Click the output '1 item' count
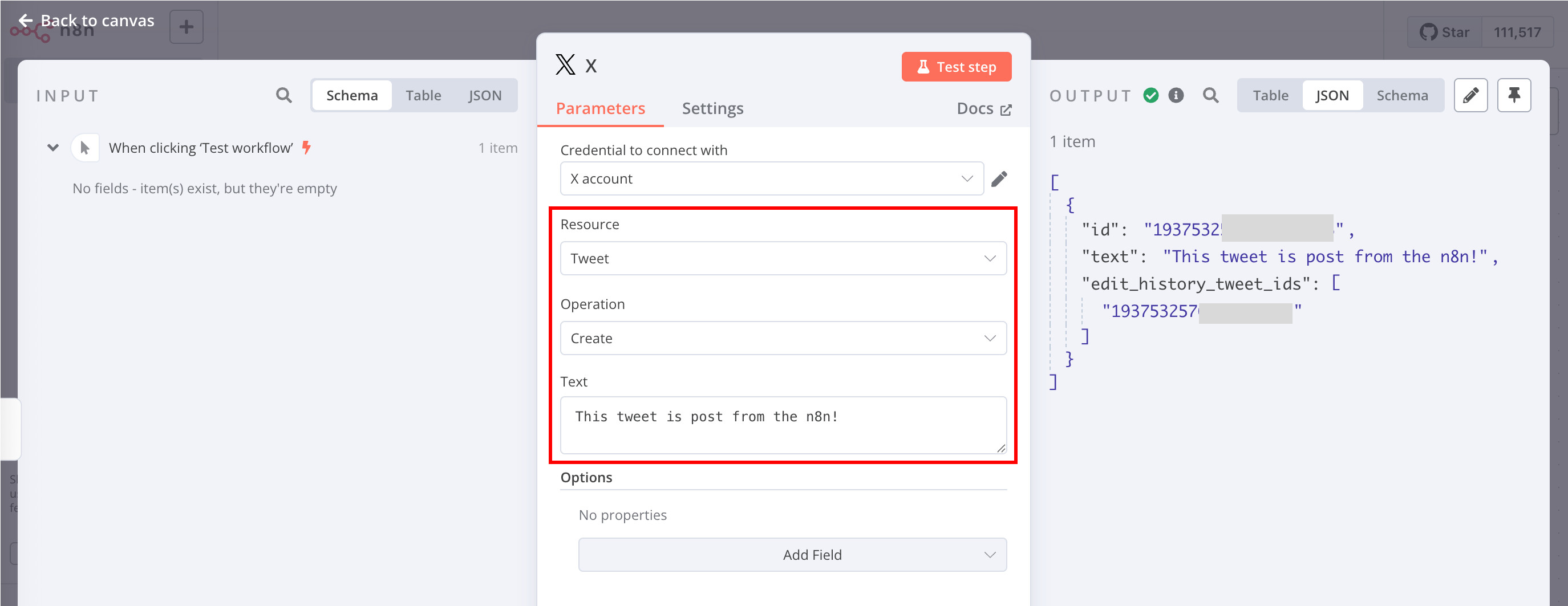Screen dimensions: 1568x606 coord(1072,142)
